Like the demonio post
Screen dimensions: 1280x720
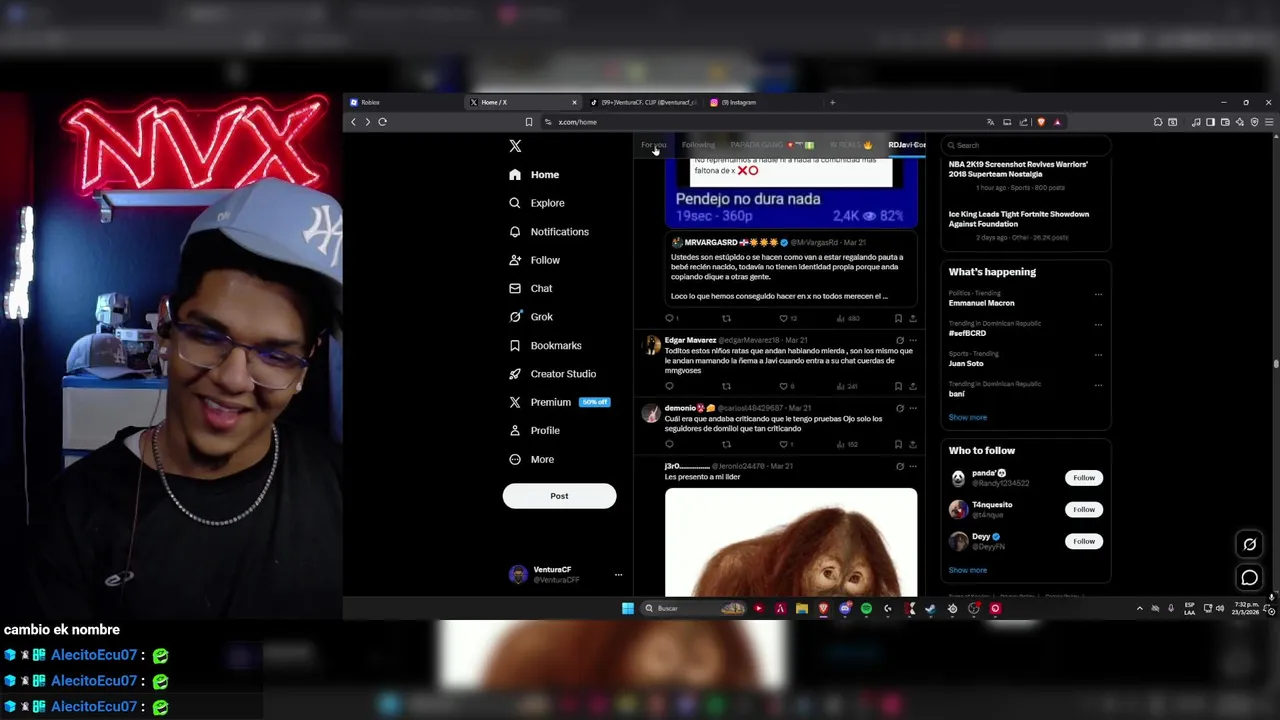784,444
